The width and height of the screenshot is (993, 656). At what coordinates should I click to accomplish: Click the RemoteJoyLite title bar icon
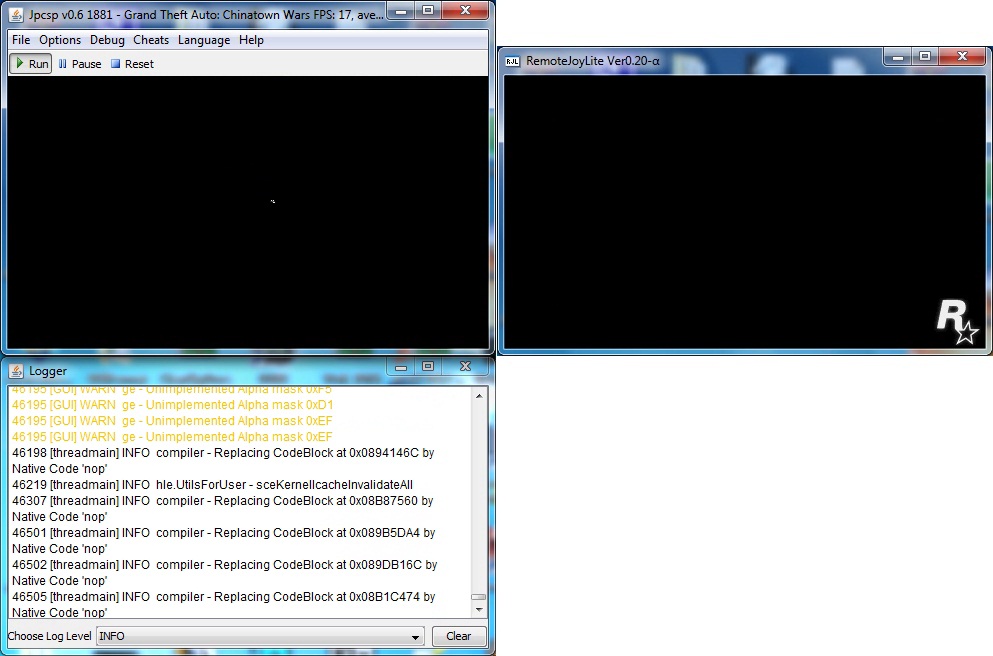pyautogui.click(x=512, y=61)
